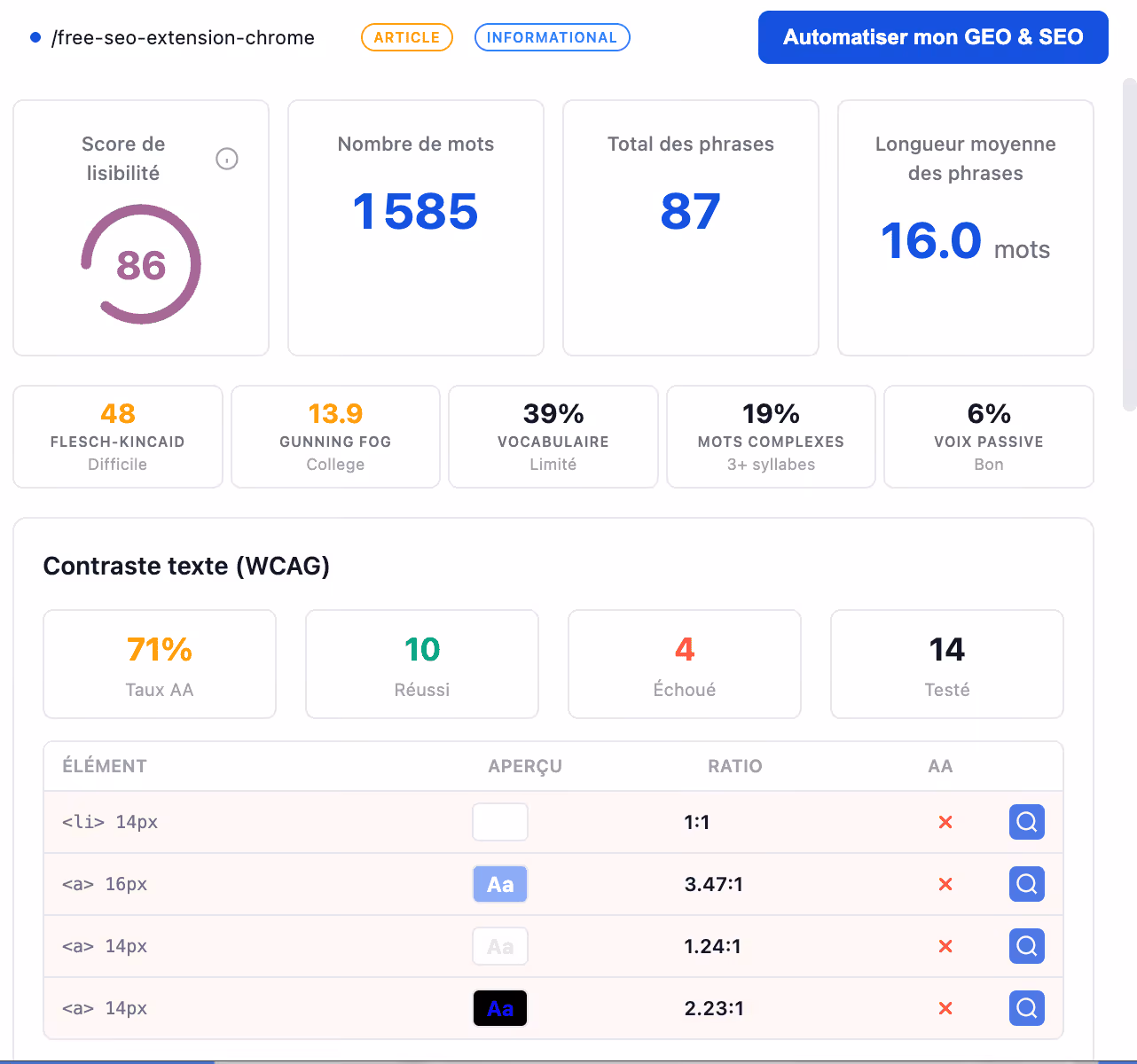The height and width of the screenshot is (1064, 1137).
Task: Open magnifier for the 2.23:1 ratio row
Action: click(x=1027, y=1008)
